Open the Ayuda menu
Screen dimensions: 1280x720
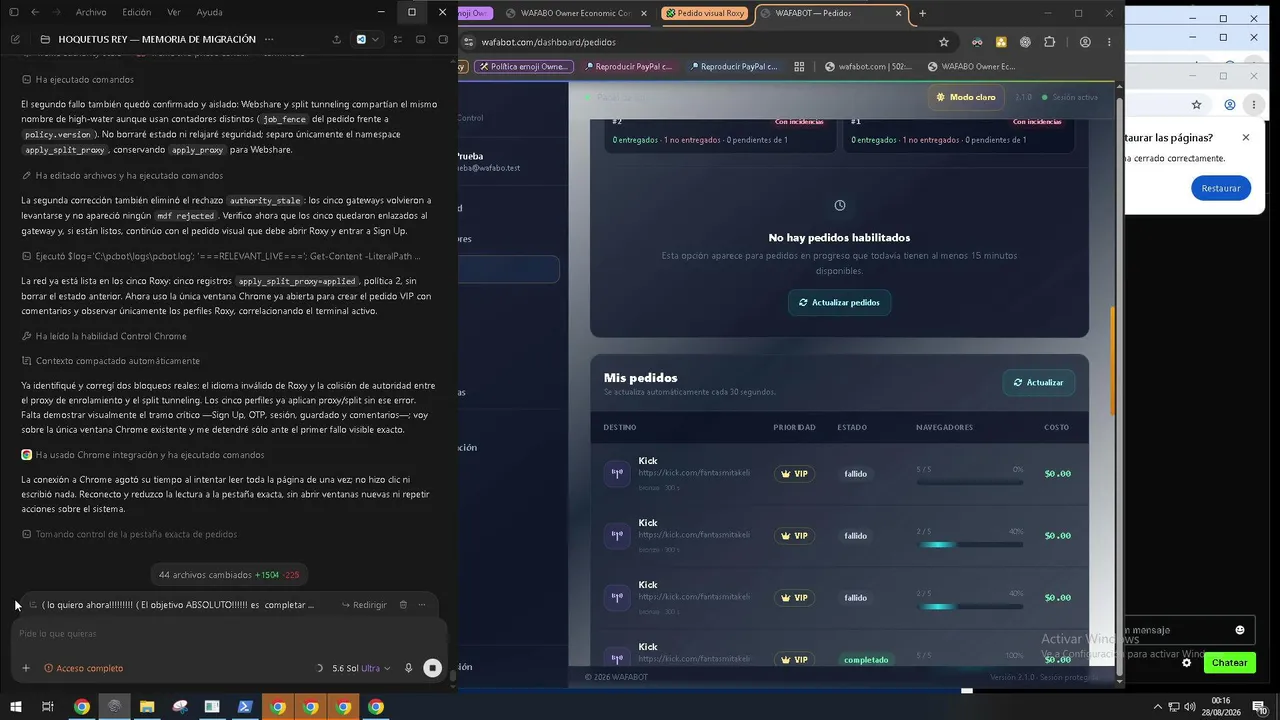(209, 12)
